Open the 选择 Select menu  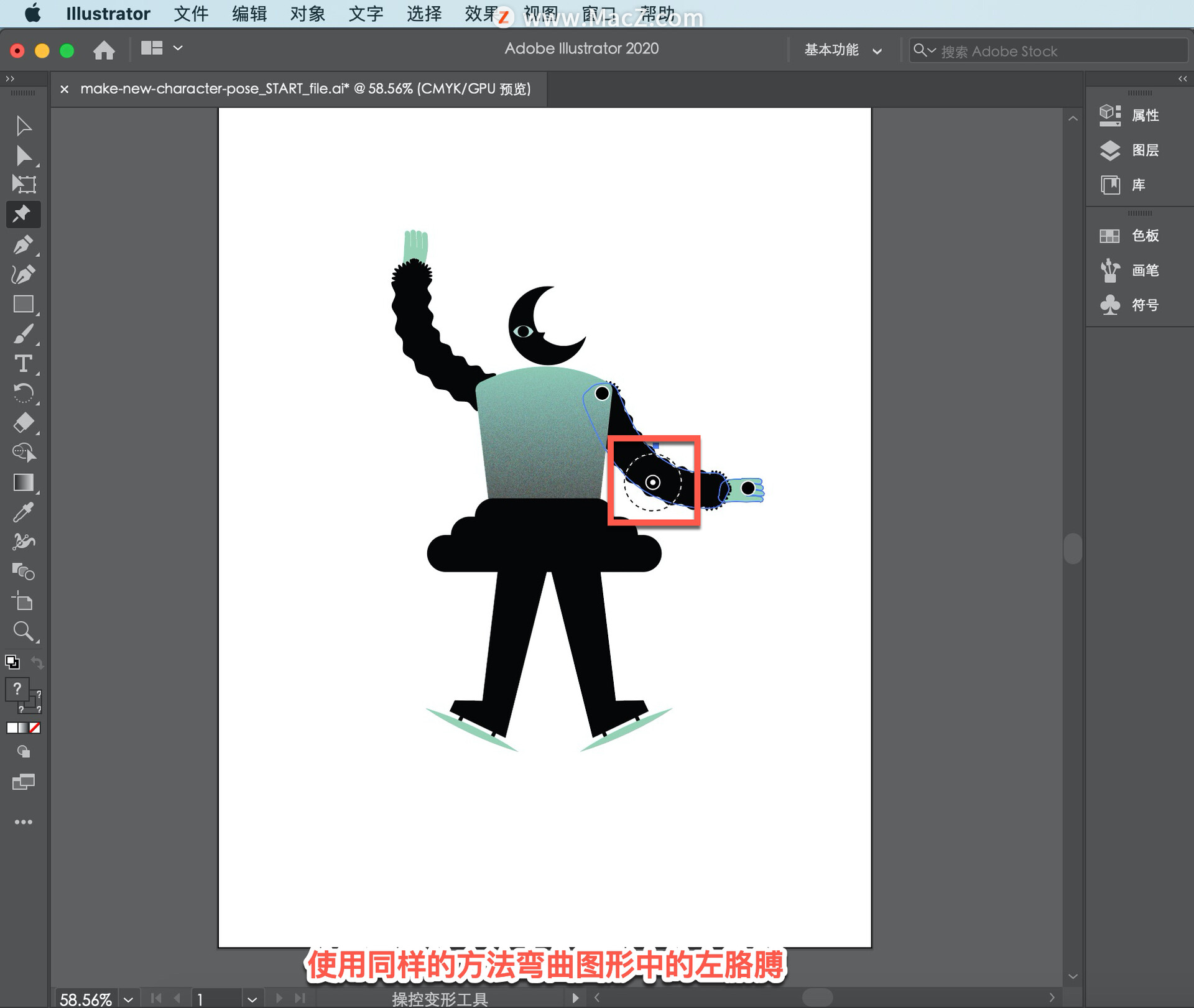[x=424, y=14]
